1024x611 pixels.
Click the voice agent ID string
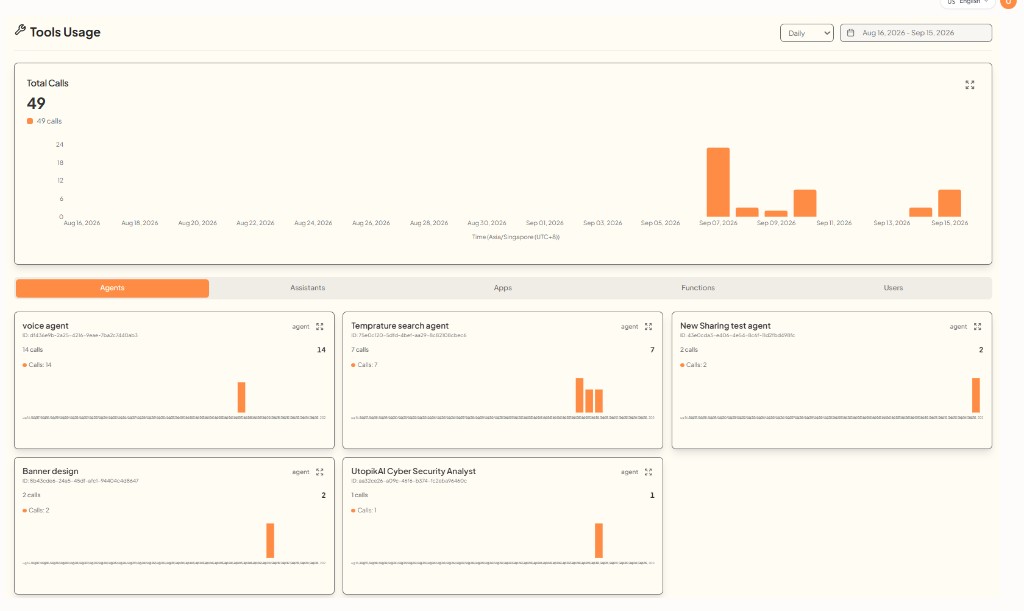(80, 336)
